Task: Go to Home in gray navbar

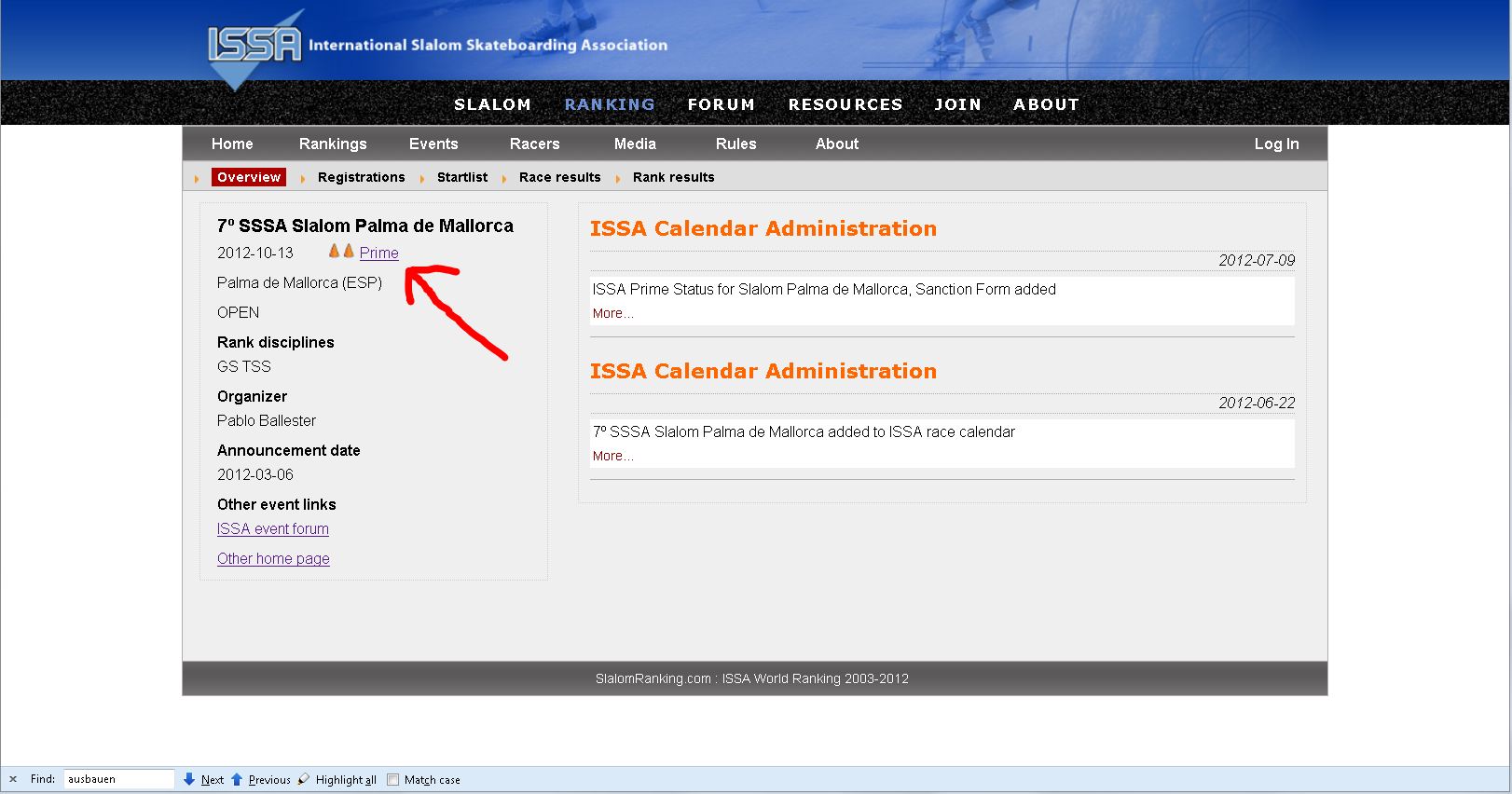Action: 232,144
